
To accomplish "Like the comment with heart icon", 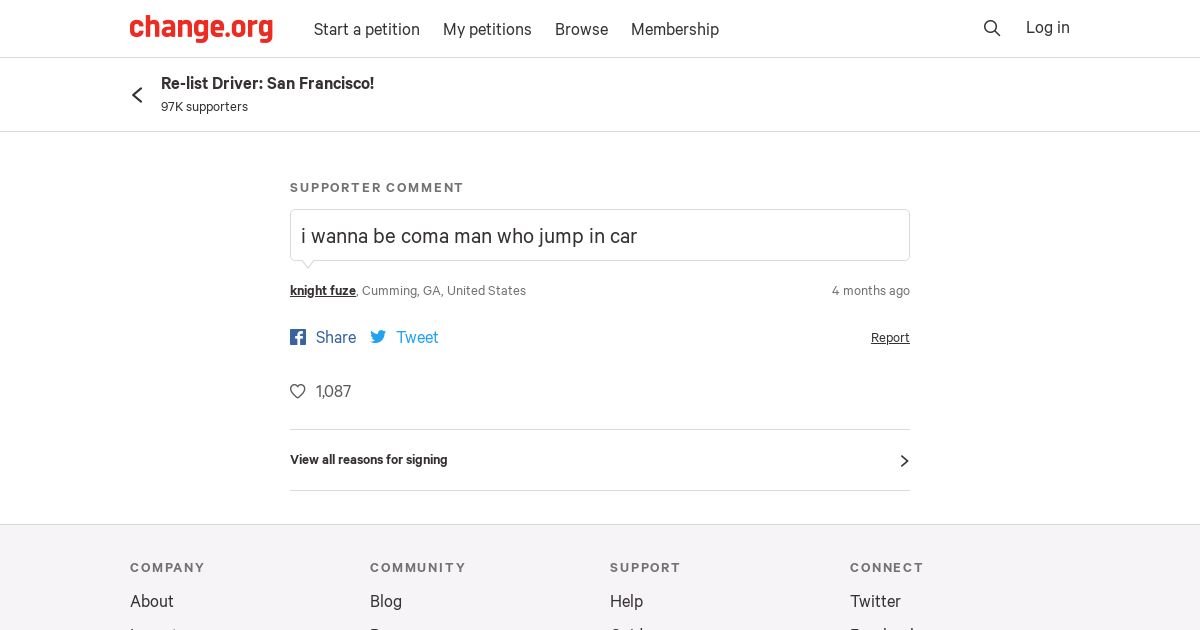I will click(298, 391).
